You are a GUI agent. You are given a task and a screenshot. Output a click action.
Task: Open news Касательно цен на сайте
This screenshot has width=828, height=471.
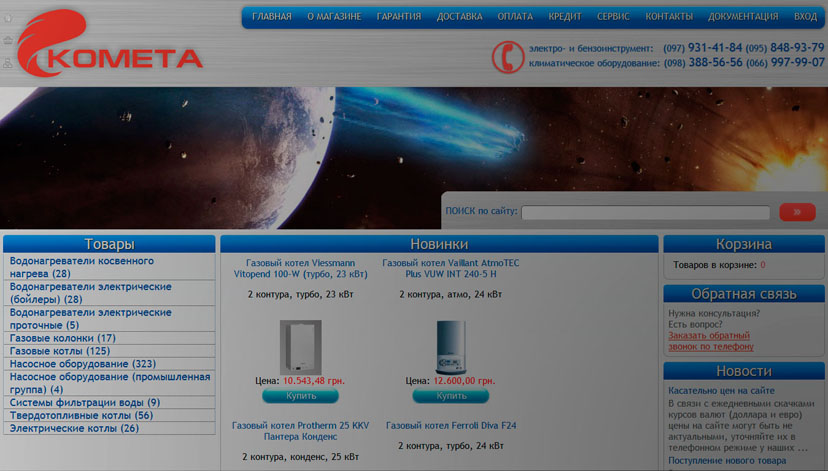721,391
